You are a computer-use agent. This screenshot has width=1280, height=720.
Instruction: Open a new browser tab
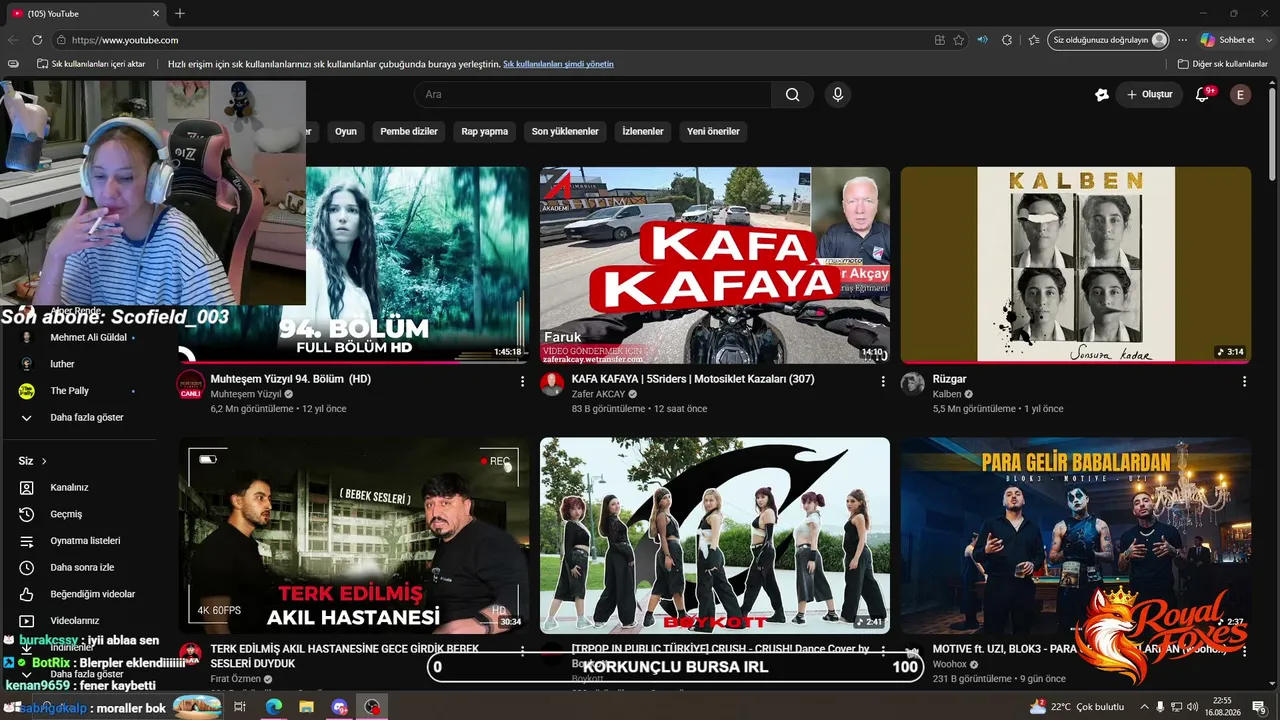pyautogui.click(x=180, y=14)
